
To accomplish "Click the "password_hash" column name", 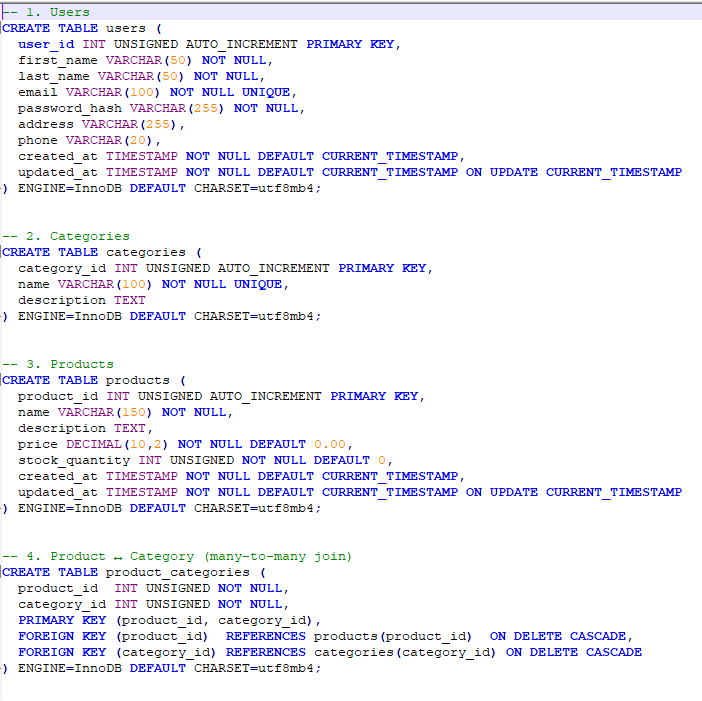I will (x=70, y=108).
